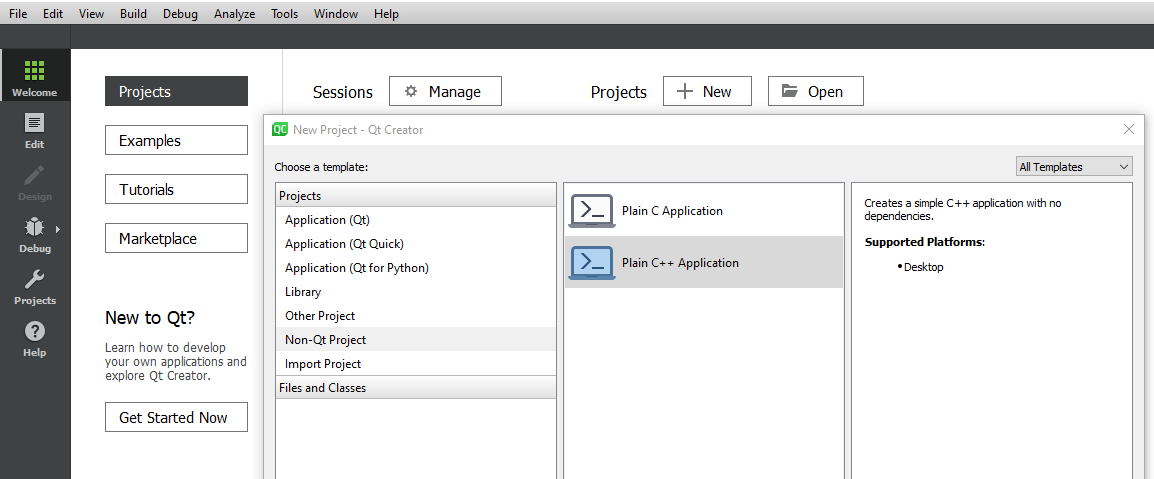Click the Projects header in template list

click(416, 196)
